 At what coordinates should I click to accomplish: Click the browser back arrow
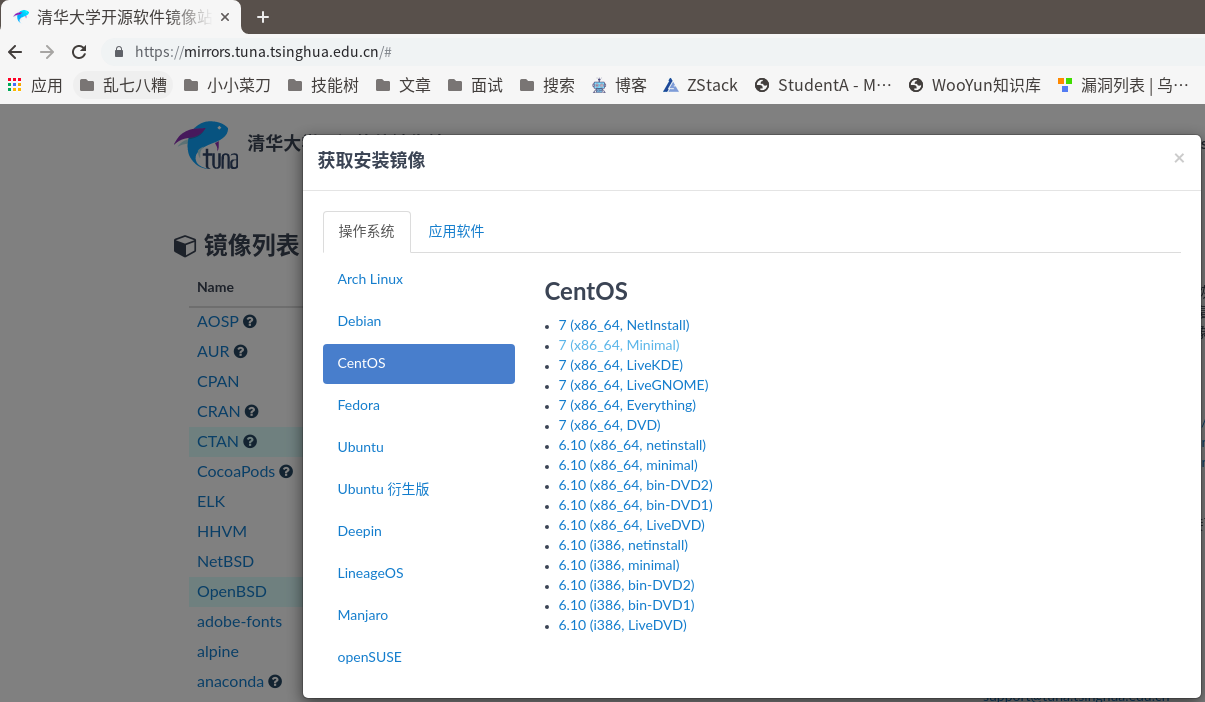(x=15, y=52)
